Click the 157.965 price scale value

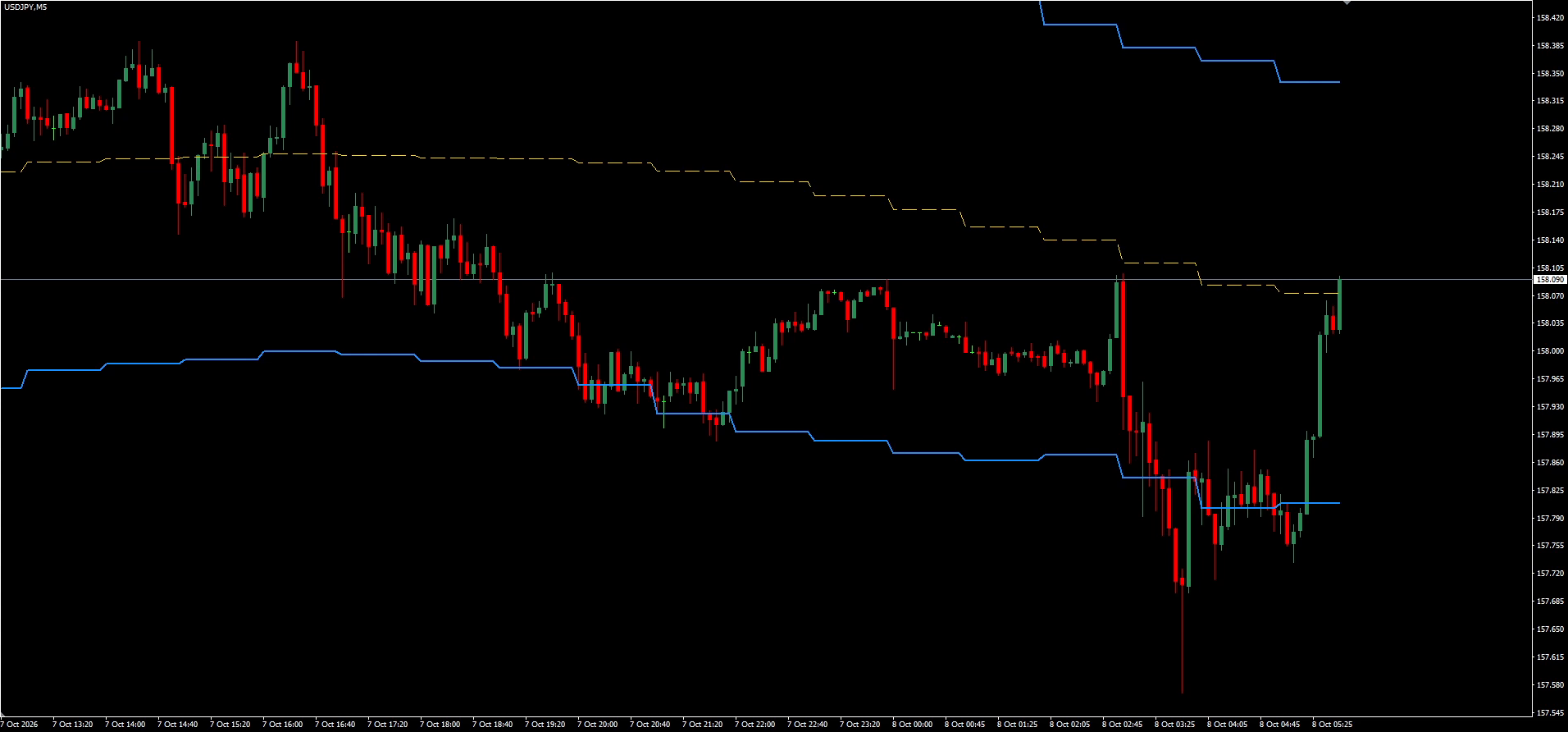coord(1549,379)
